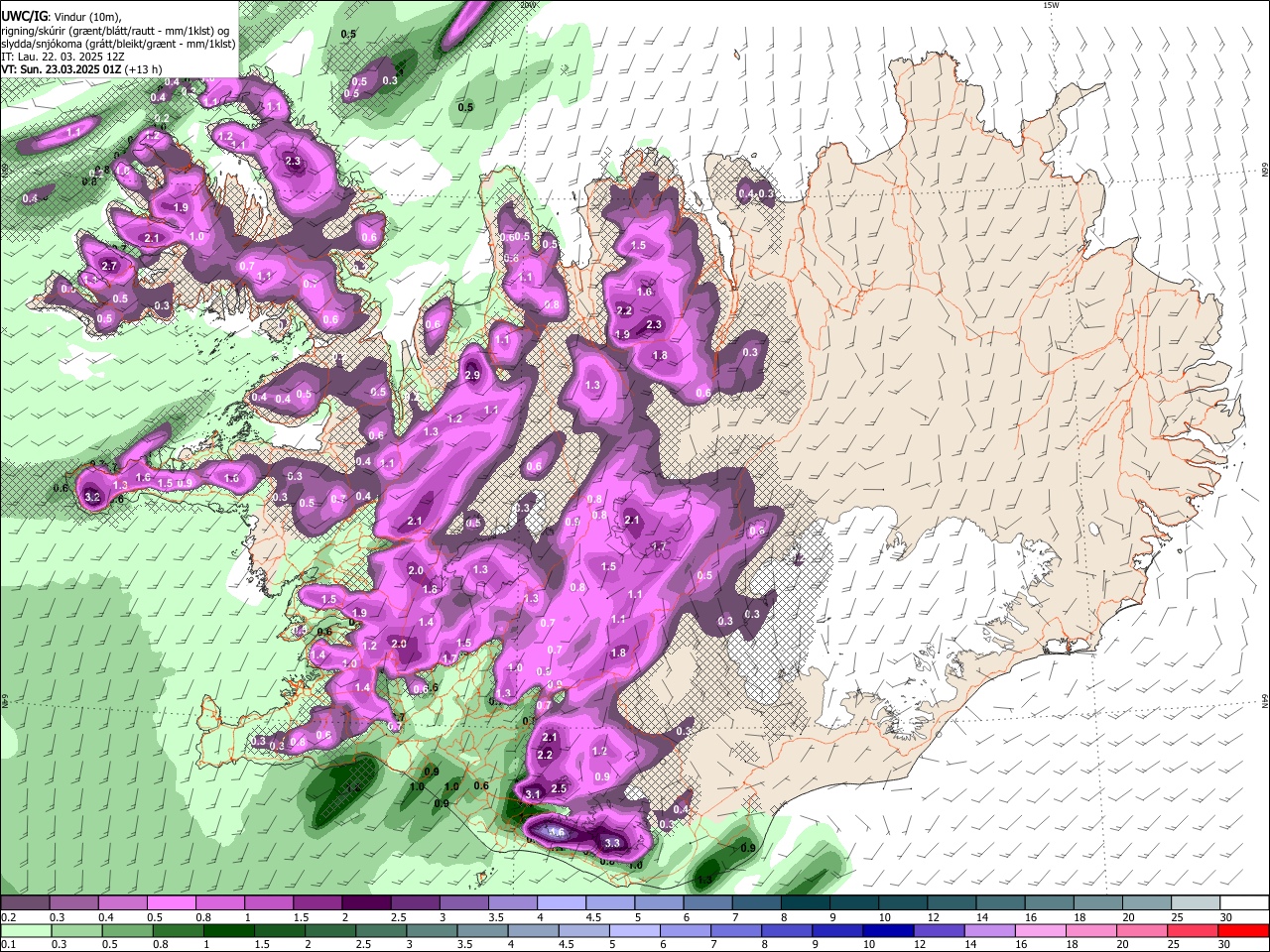
Task: Pick the violet 12 swatch, lower legend row
Action: tap(939, 930)
